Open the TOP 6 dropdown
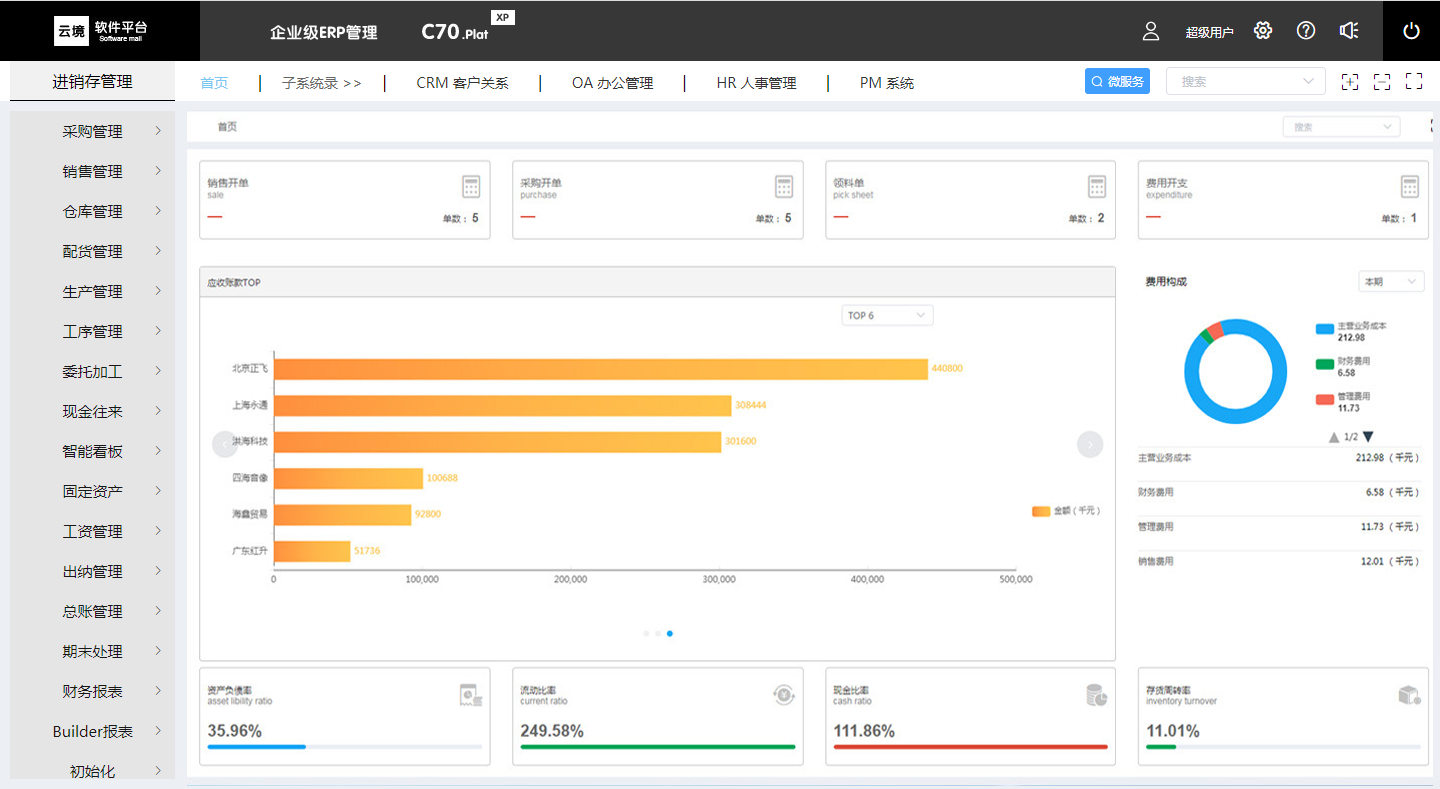Screen dimensions: 1440x789 tap(887, 316)
